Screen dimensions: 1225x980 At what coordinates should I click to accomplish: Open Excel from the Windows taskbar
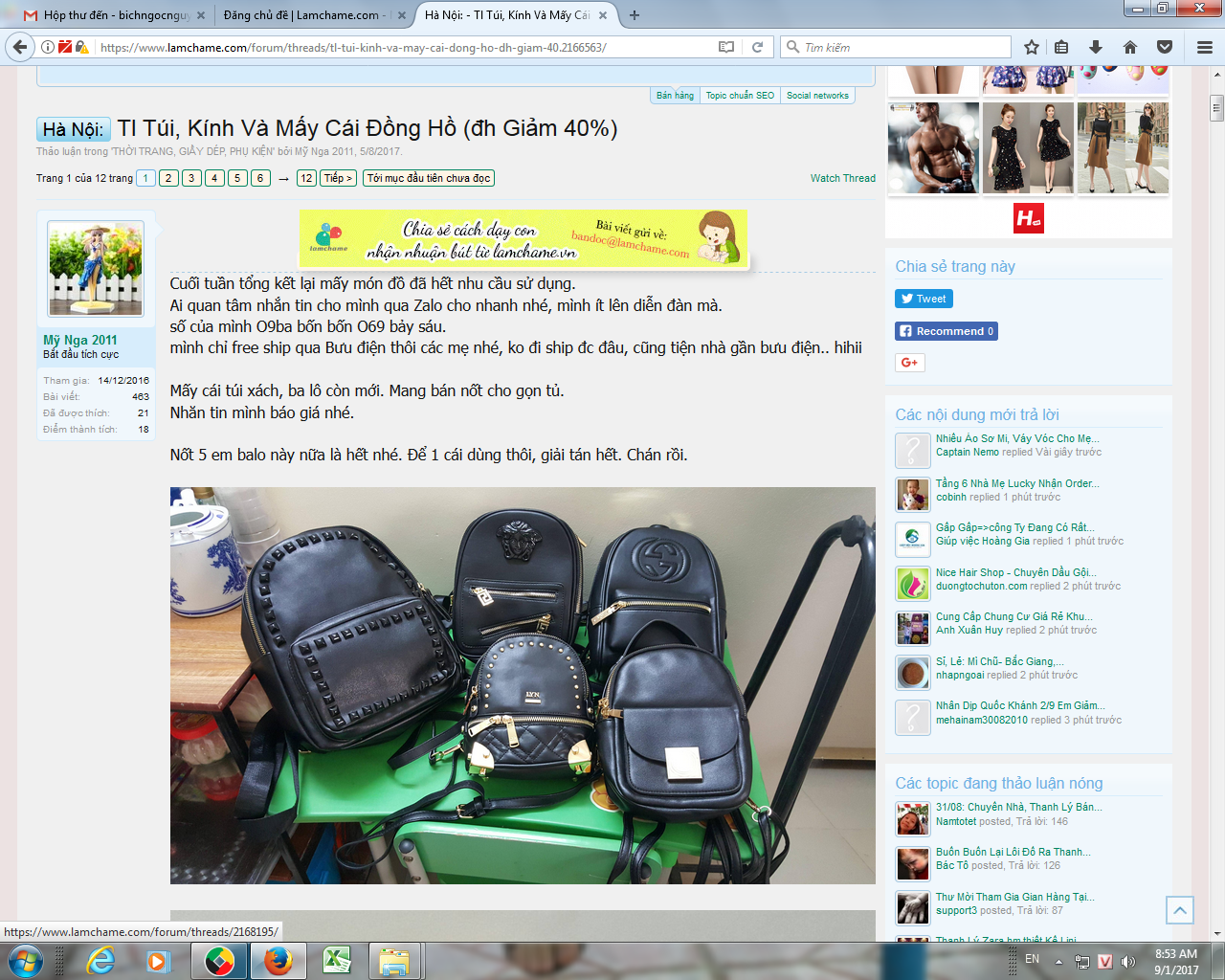click(x=336, y=961)
